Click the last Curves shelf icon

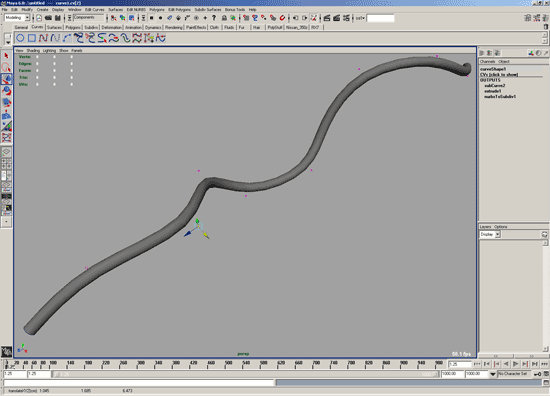pyautogui.click(x=161, y=38)
